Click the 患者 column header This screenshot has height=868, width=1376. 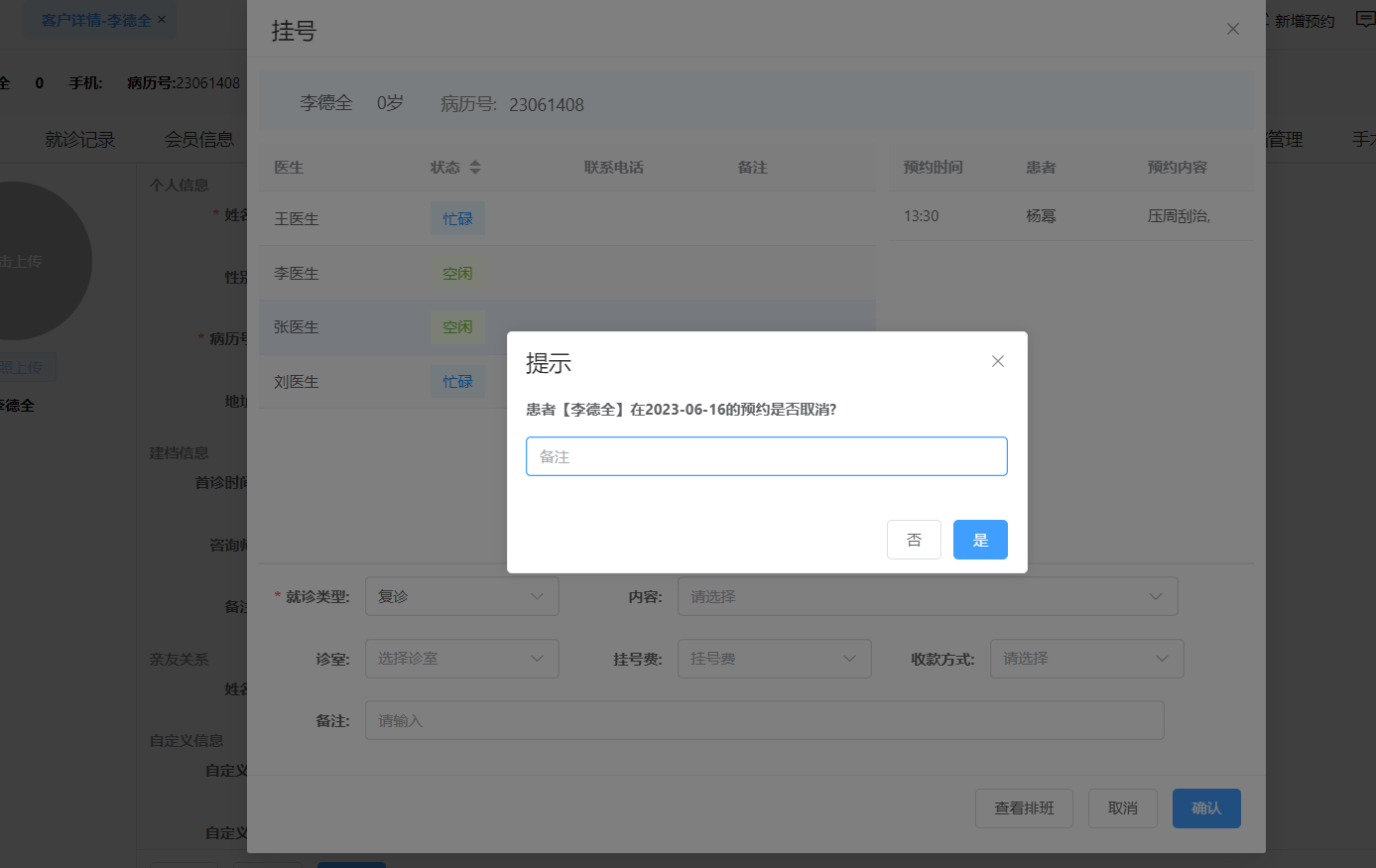pos(1041,168)
